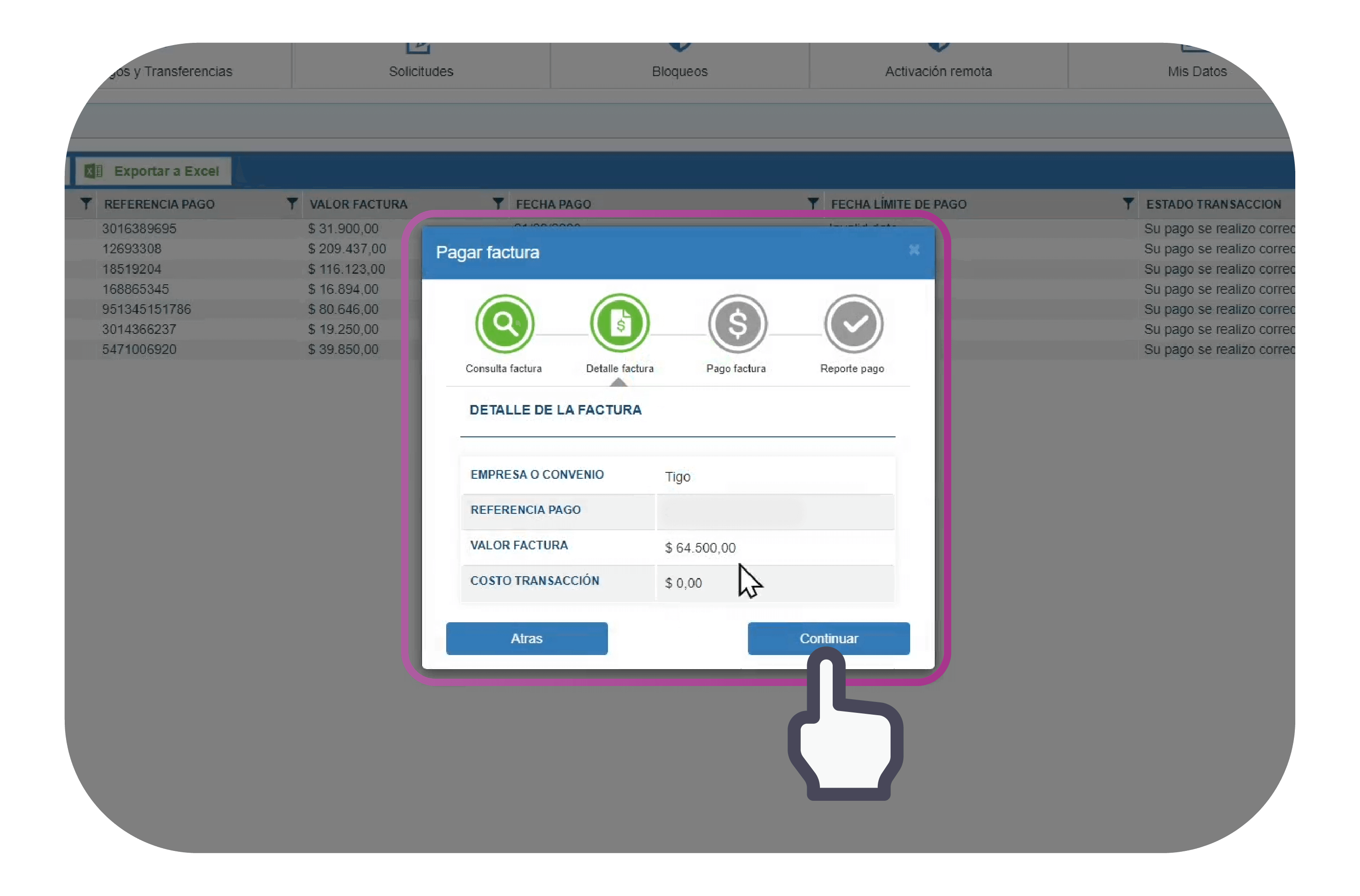Click the Detalle factura document step icon
The image size is (1360, 896).
coord(620,323)
